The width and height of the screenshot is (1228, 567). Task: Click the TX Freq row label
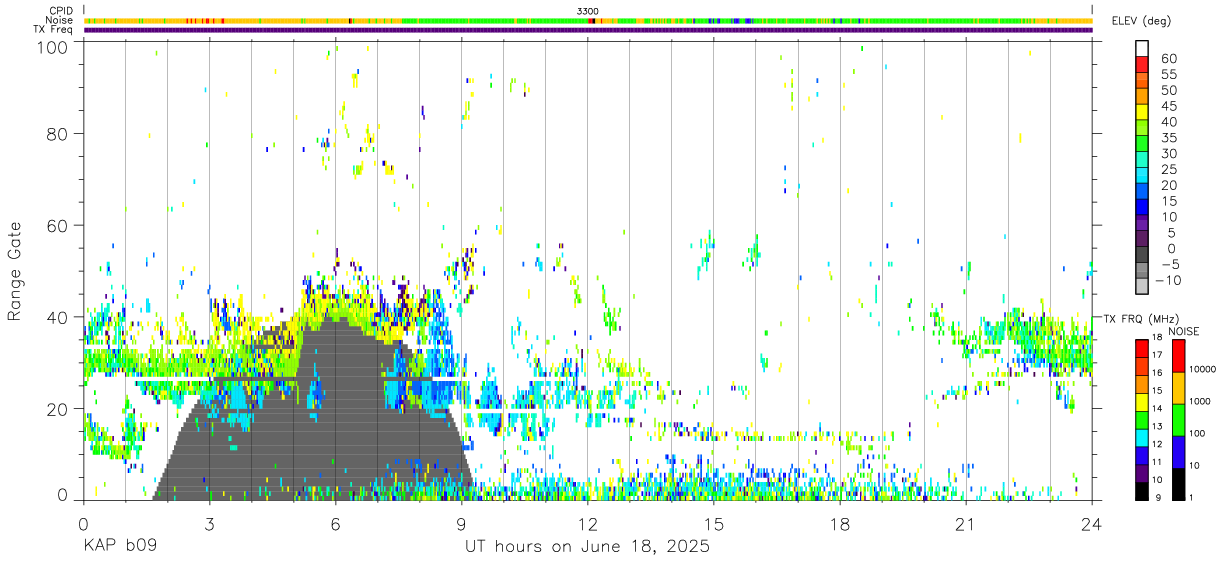pos(53,30)
